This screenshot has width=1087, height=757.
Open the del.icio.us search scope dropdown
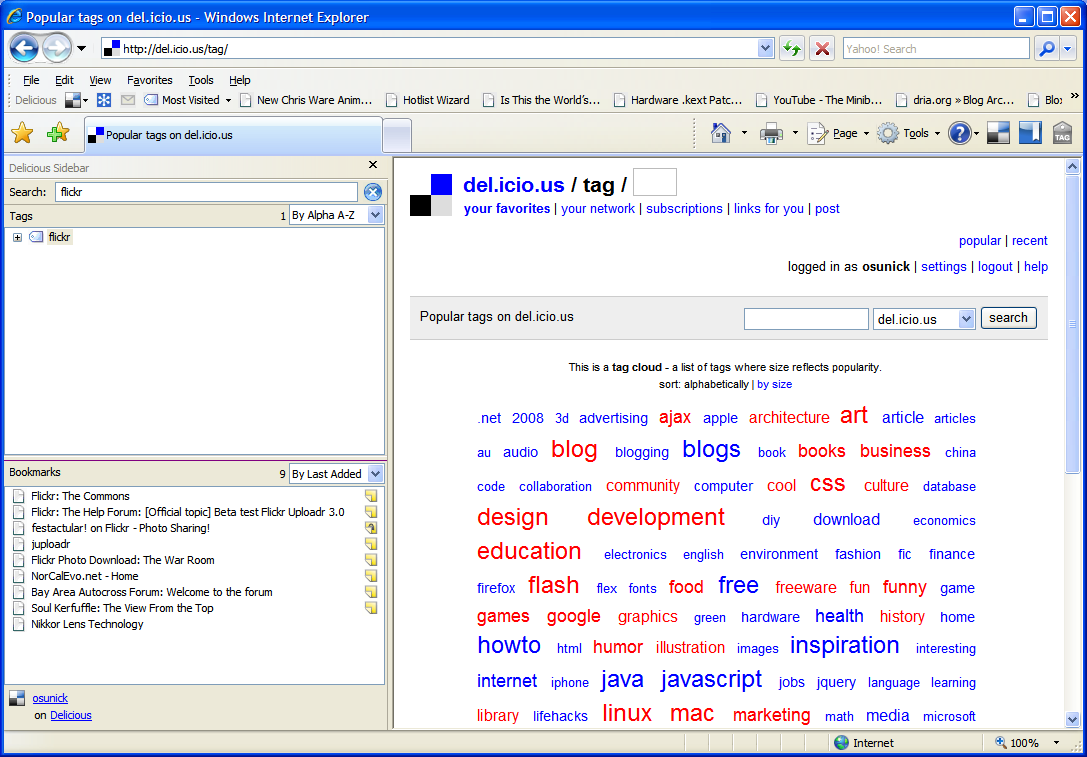pos(966,319)
